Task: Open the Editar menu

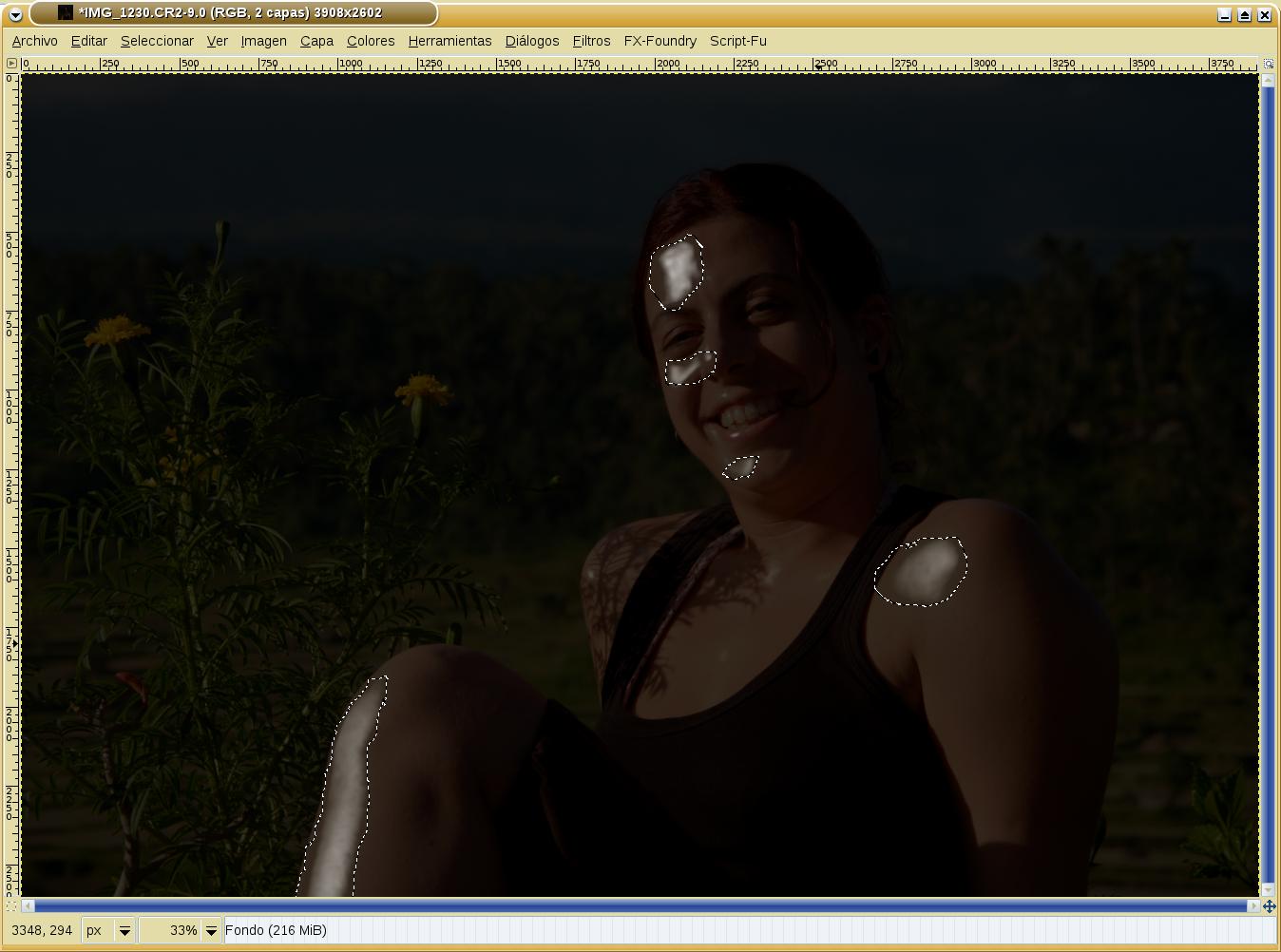Action: [x=89, y=41]
